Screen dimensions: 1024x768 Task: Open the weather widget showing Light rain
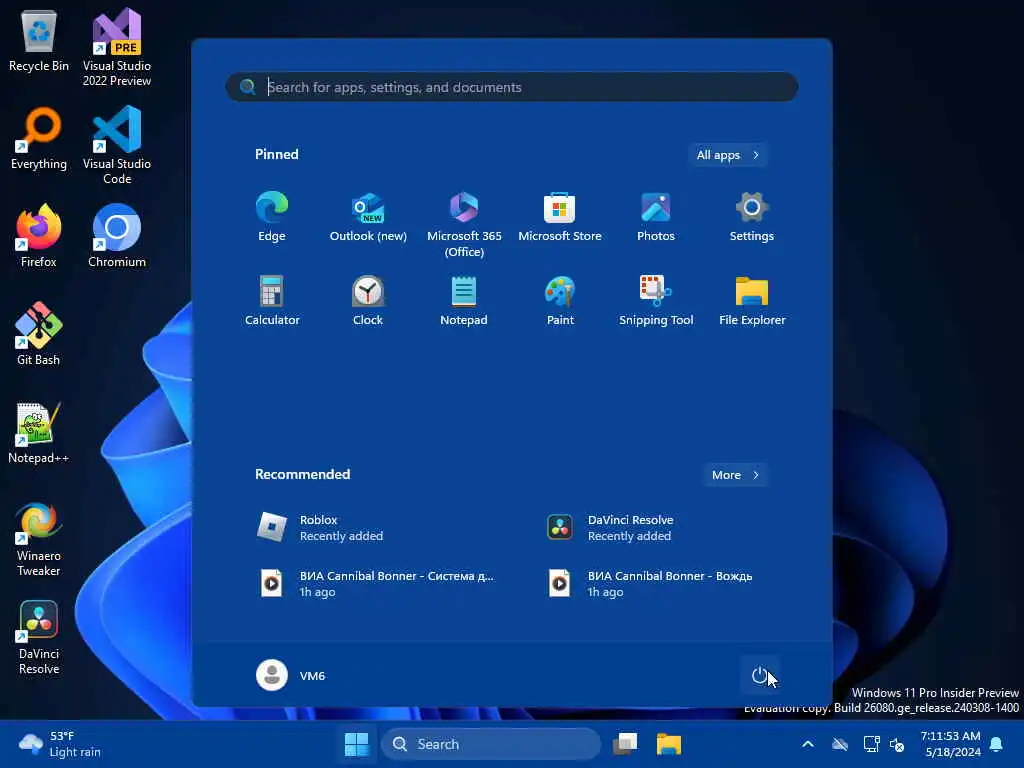(60, 744)
